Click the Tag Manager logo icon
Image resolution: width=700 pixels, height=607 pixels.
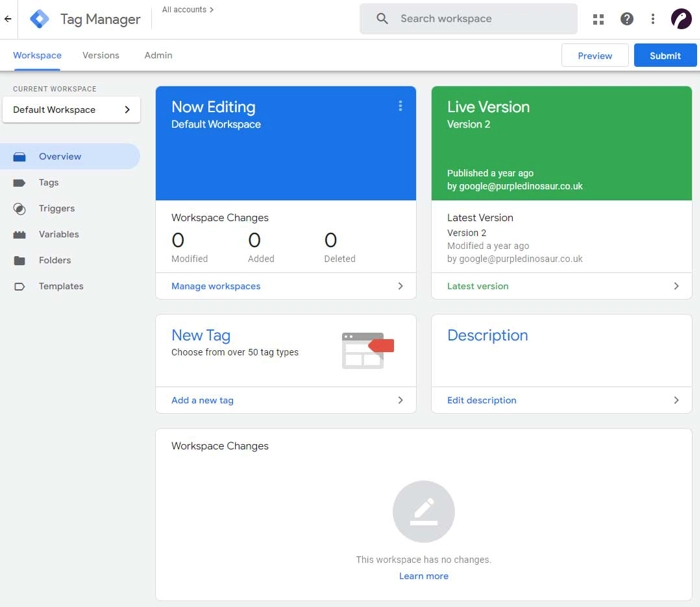tap(39, 19)
